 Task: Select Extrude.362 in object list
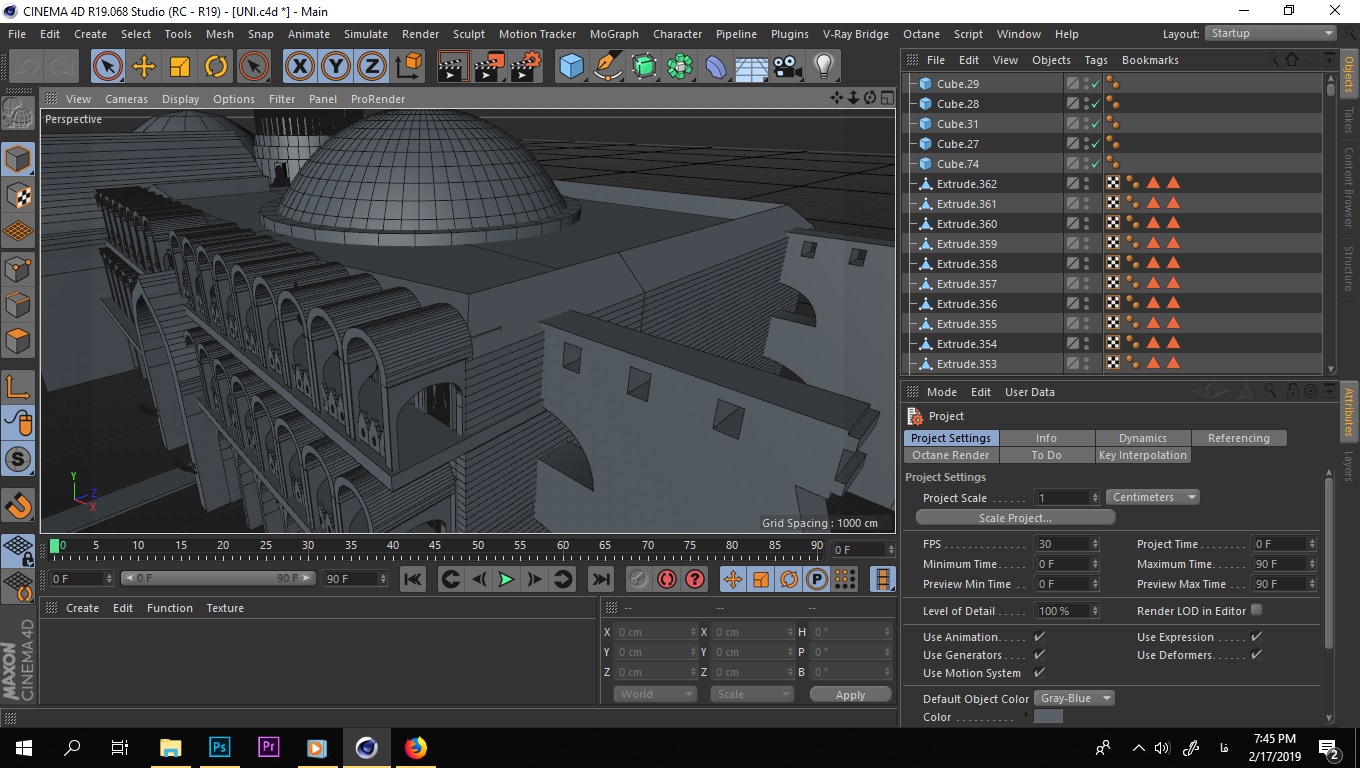click(x=967, y=184)
